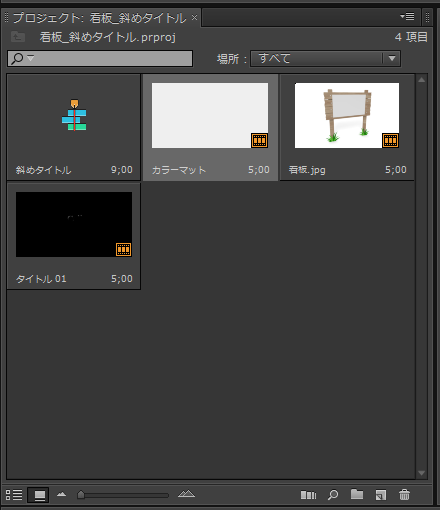Image resolution: width=440 pixels, height=510 pixels.
Task: Click the panel grip left of the プロジェクト tab
Action: 6,17
